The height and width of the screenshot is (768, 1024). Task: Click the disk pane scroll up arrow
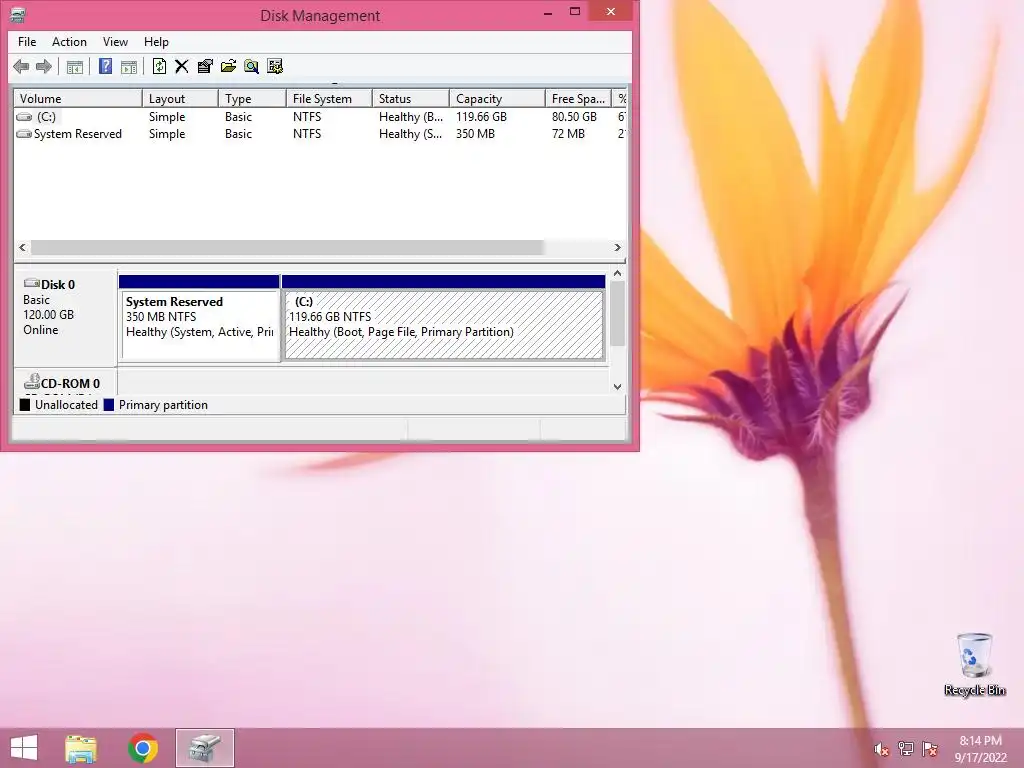(617, 274)
